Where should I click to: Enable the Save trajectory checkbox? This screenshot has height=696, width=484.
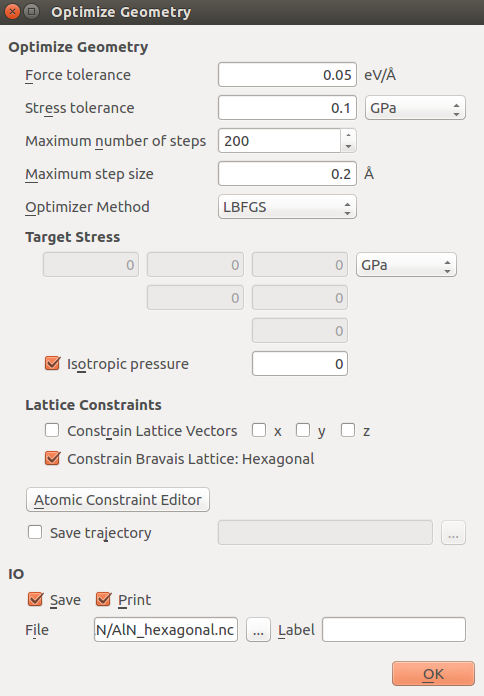[x=35, y=532]
